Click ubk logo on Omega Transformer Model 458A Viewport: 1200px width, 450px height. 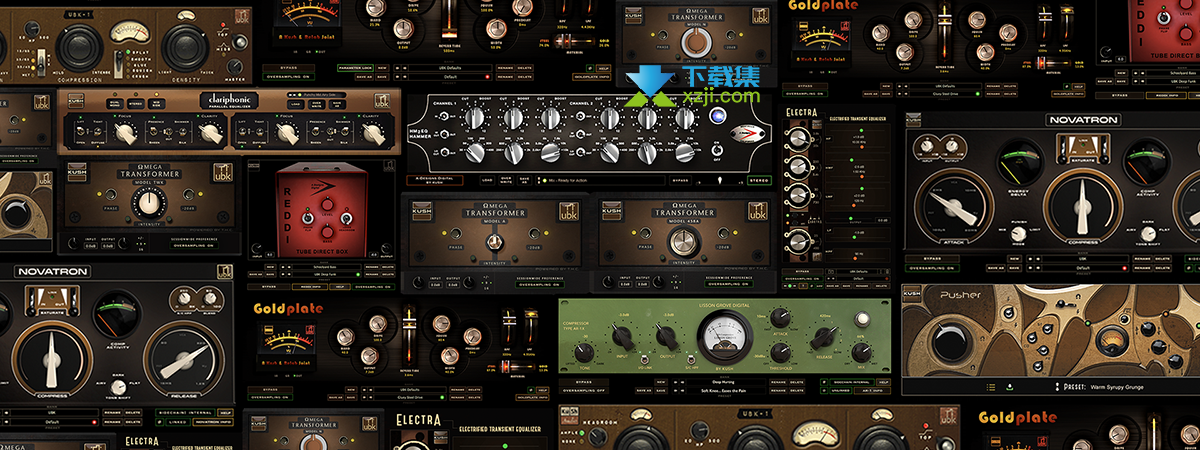click(758, 211)
